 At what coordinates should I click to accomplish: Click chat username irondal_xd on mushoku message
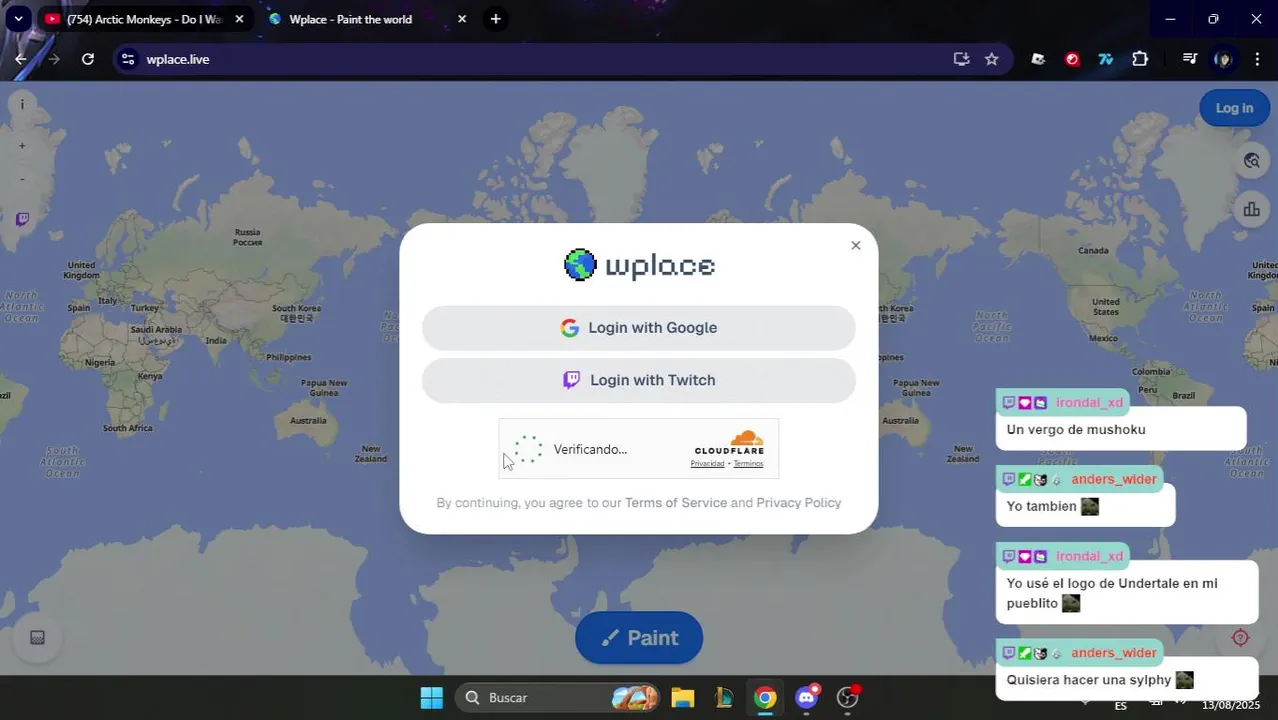pos(1089,403)
